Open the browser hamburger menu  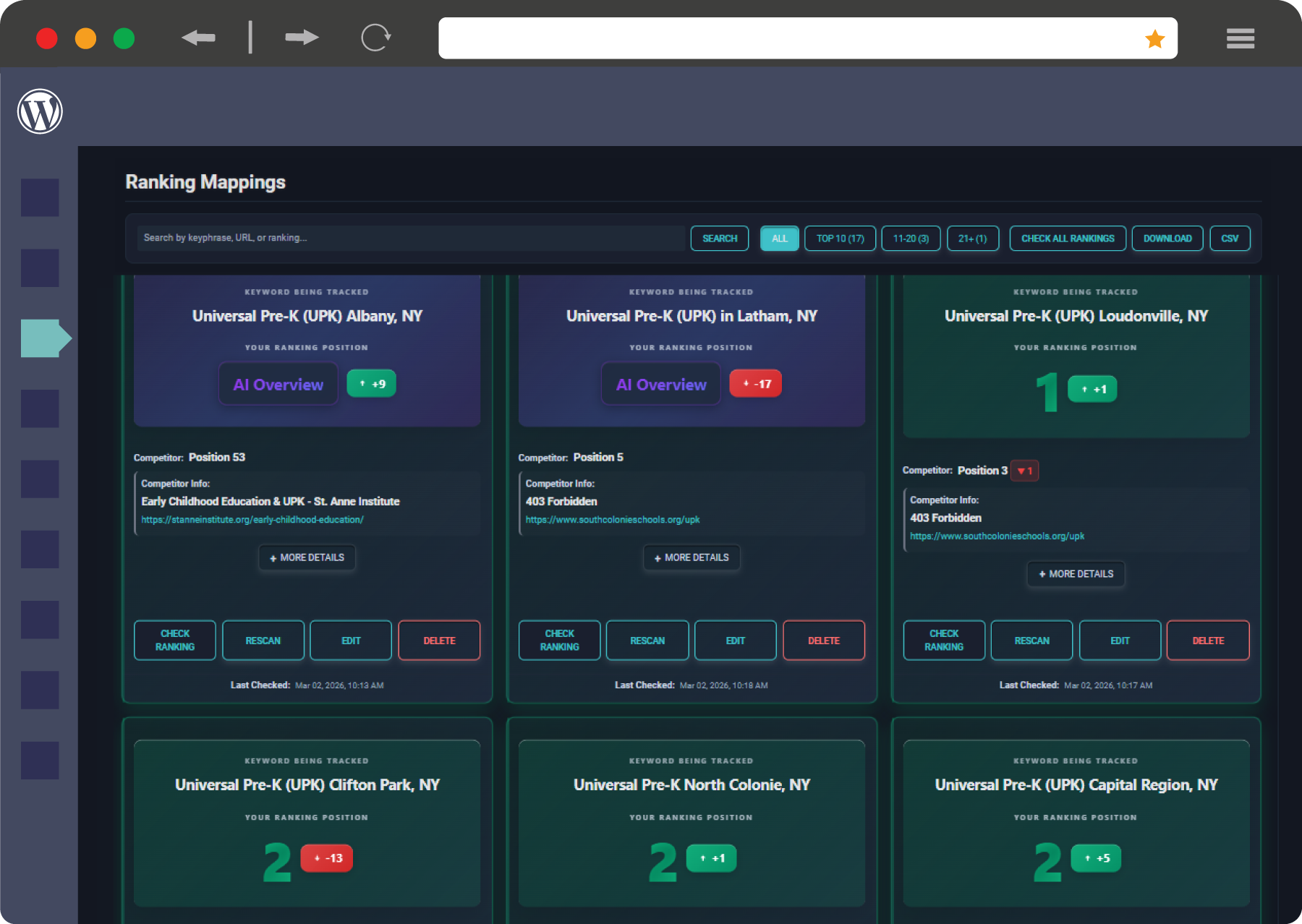[x=1240, y=38]
